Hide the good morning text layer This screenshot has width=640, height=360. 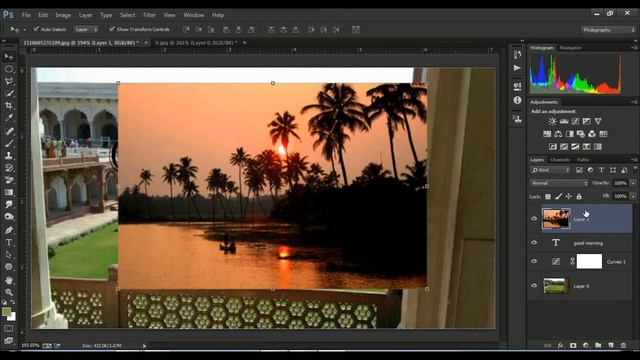click(534, 242)
